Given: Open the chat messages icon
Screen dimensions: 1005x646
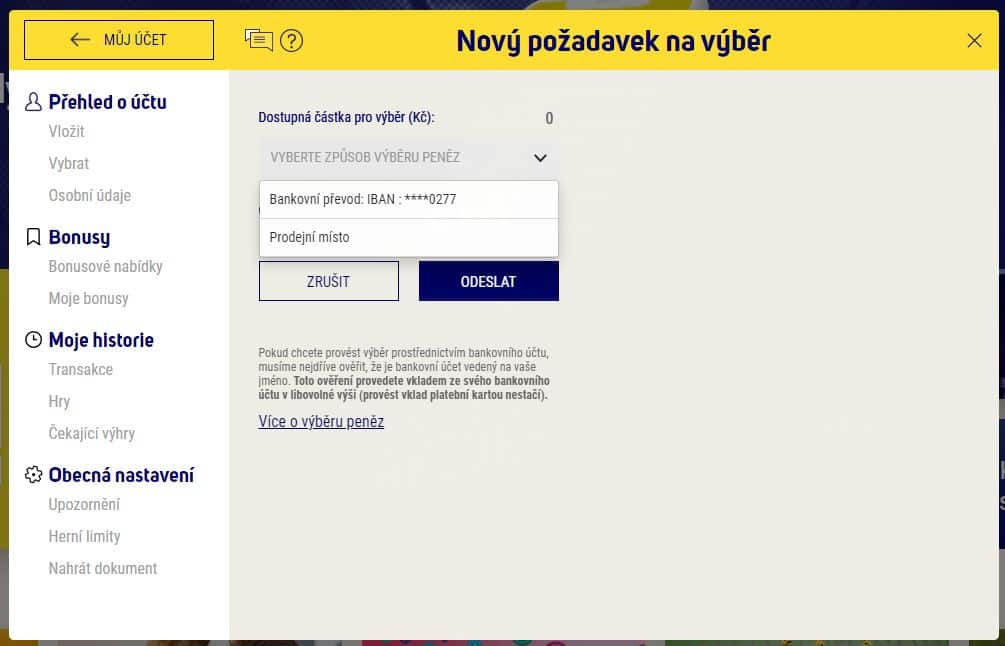Looking at the screenshot, I should tap(258, 40).
